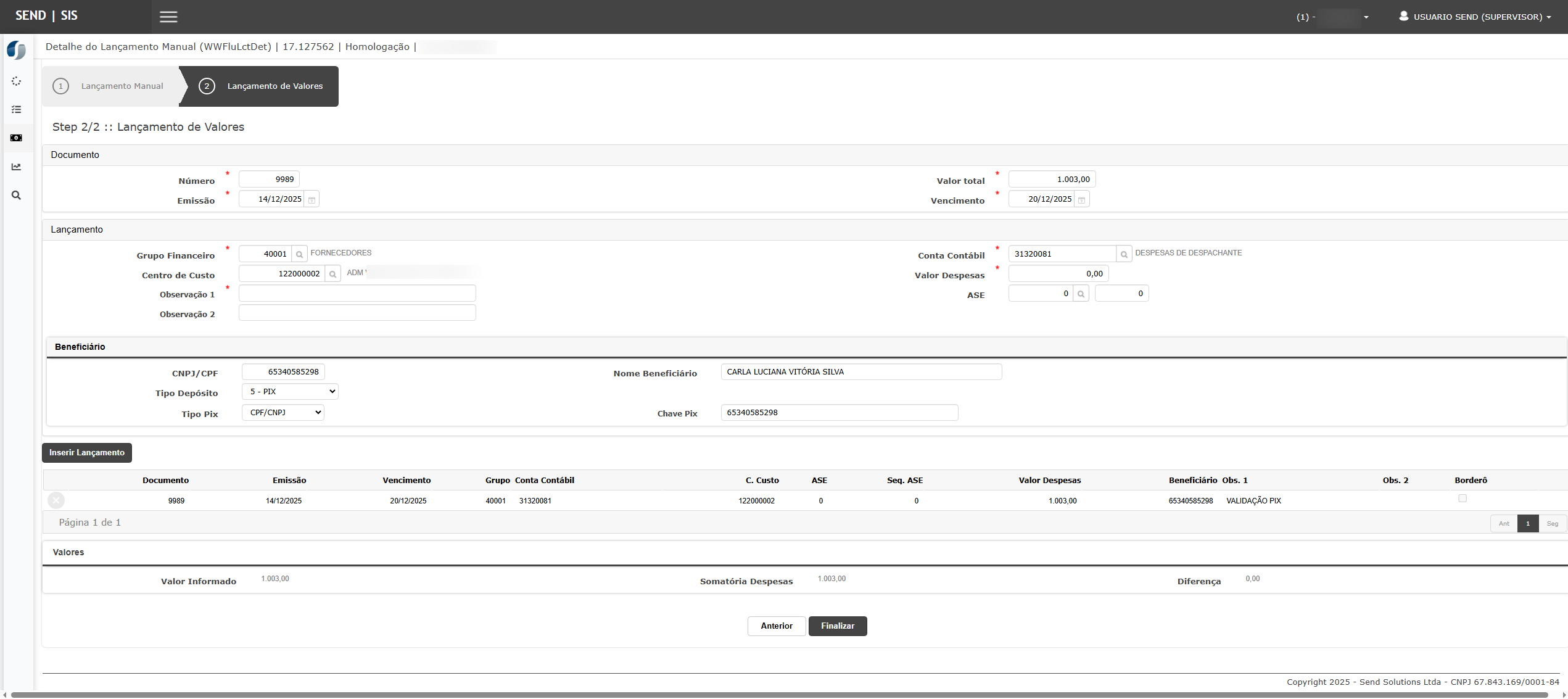The height and width of the screenshot is (699, 1568).
Task: Open the money icon in sidebar
Action: 16,138
